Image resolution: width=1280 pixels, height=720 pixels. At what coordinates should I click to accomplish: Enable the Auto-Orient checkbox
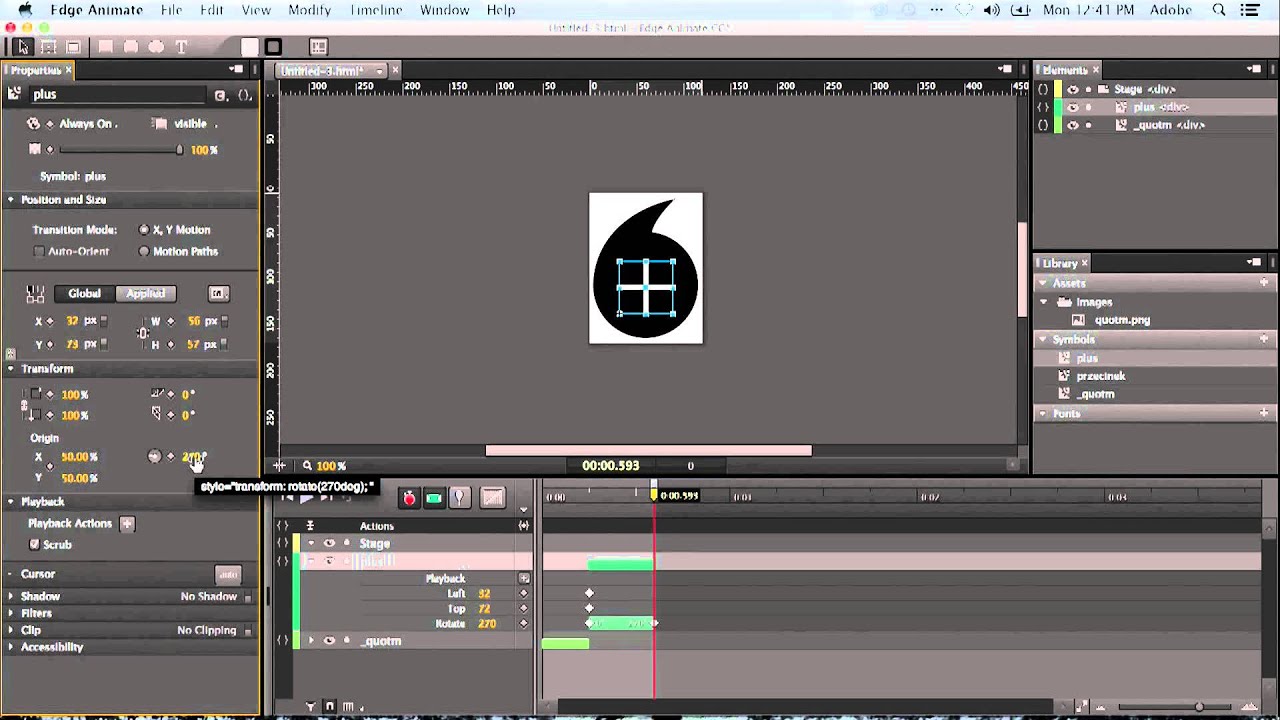[39, 252]
